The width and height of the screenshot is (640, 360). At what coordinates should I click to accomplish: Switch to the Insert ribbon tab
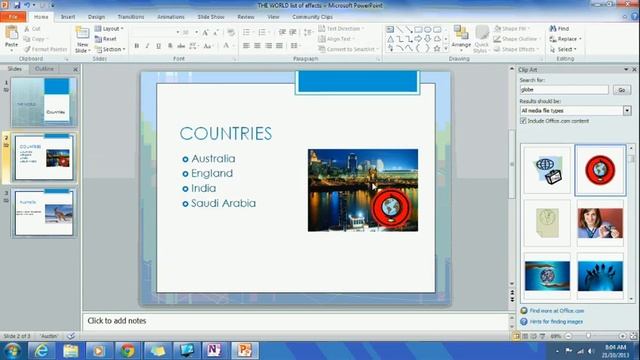pos(68,17)
